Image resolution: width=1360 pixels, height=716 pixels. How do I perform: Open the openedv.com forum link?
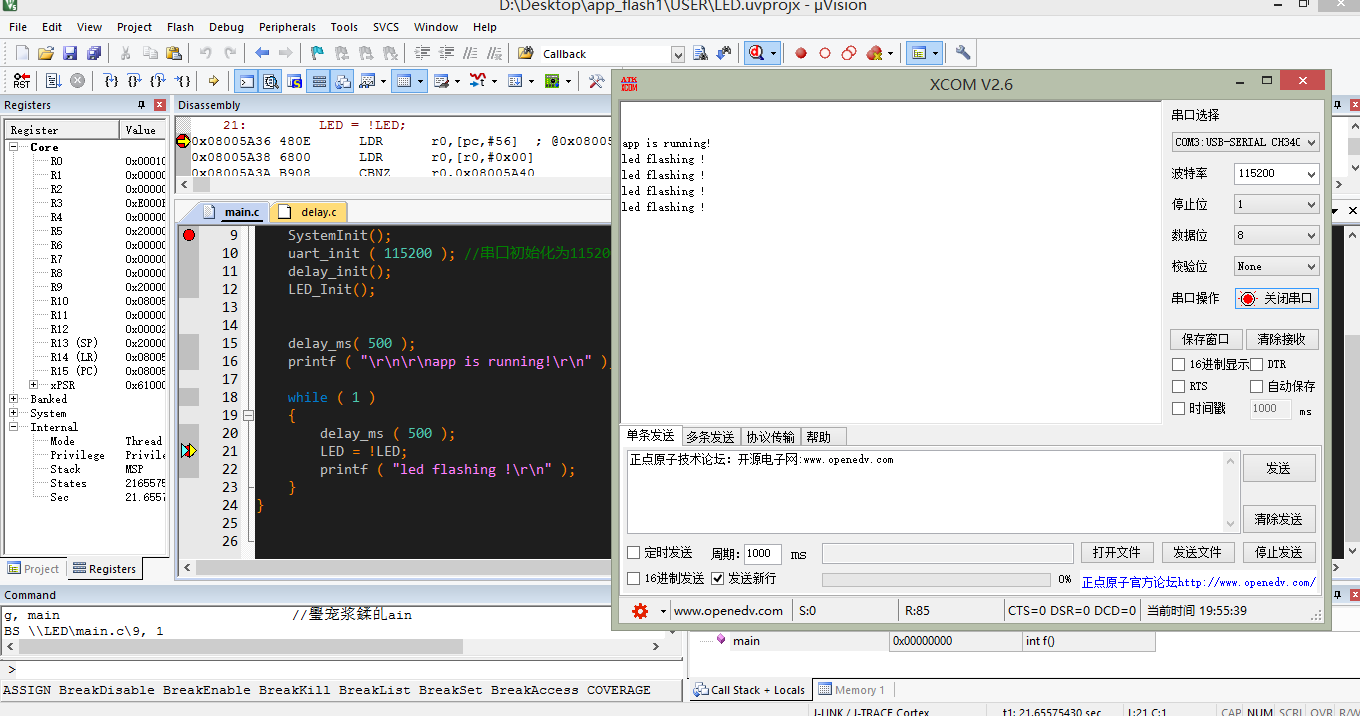1198,582
